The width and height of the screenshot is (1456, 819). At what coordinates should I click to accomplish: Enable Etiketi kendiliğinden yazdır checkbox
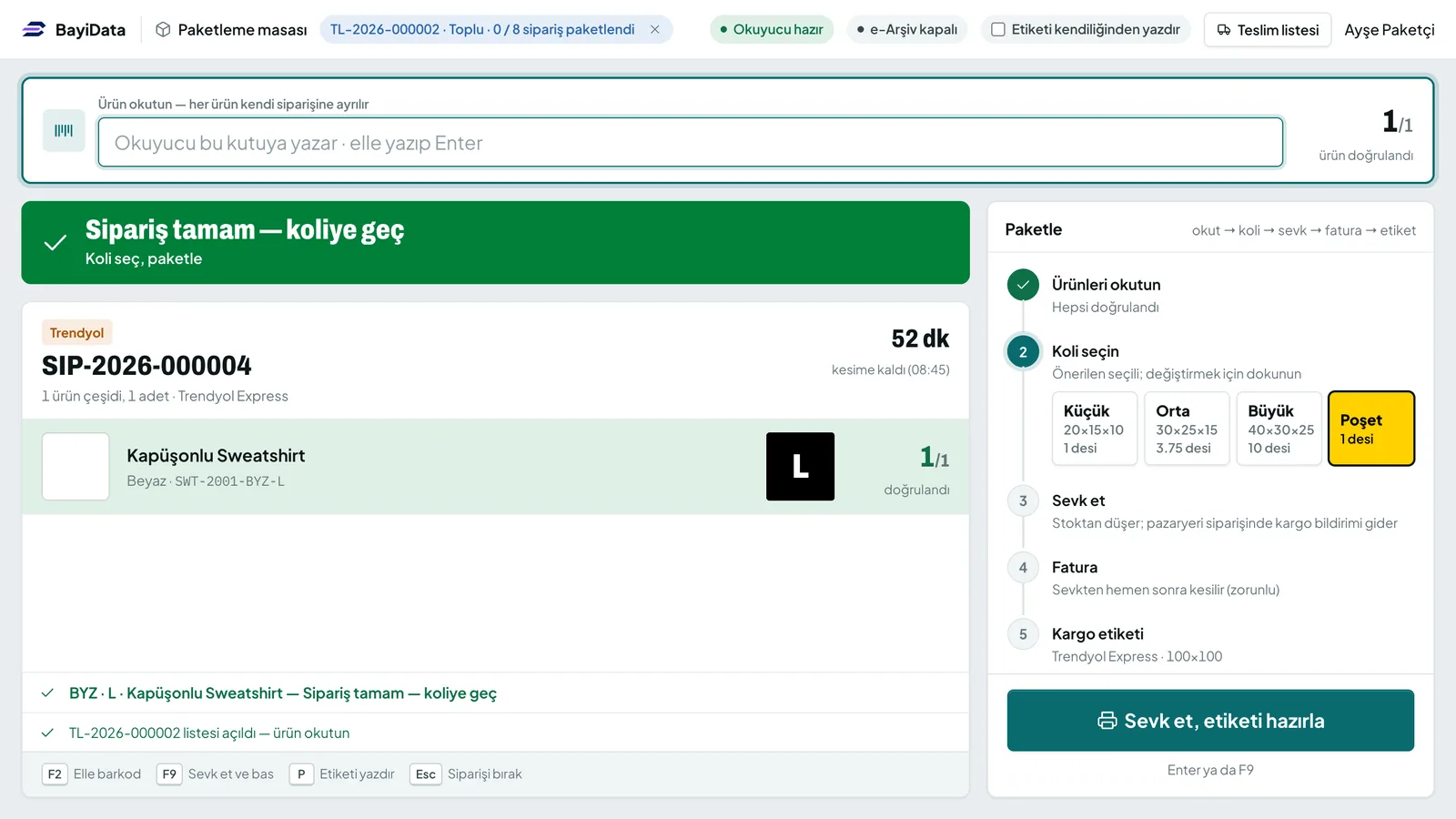tap(998, 29)
